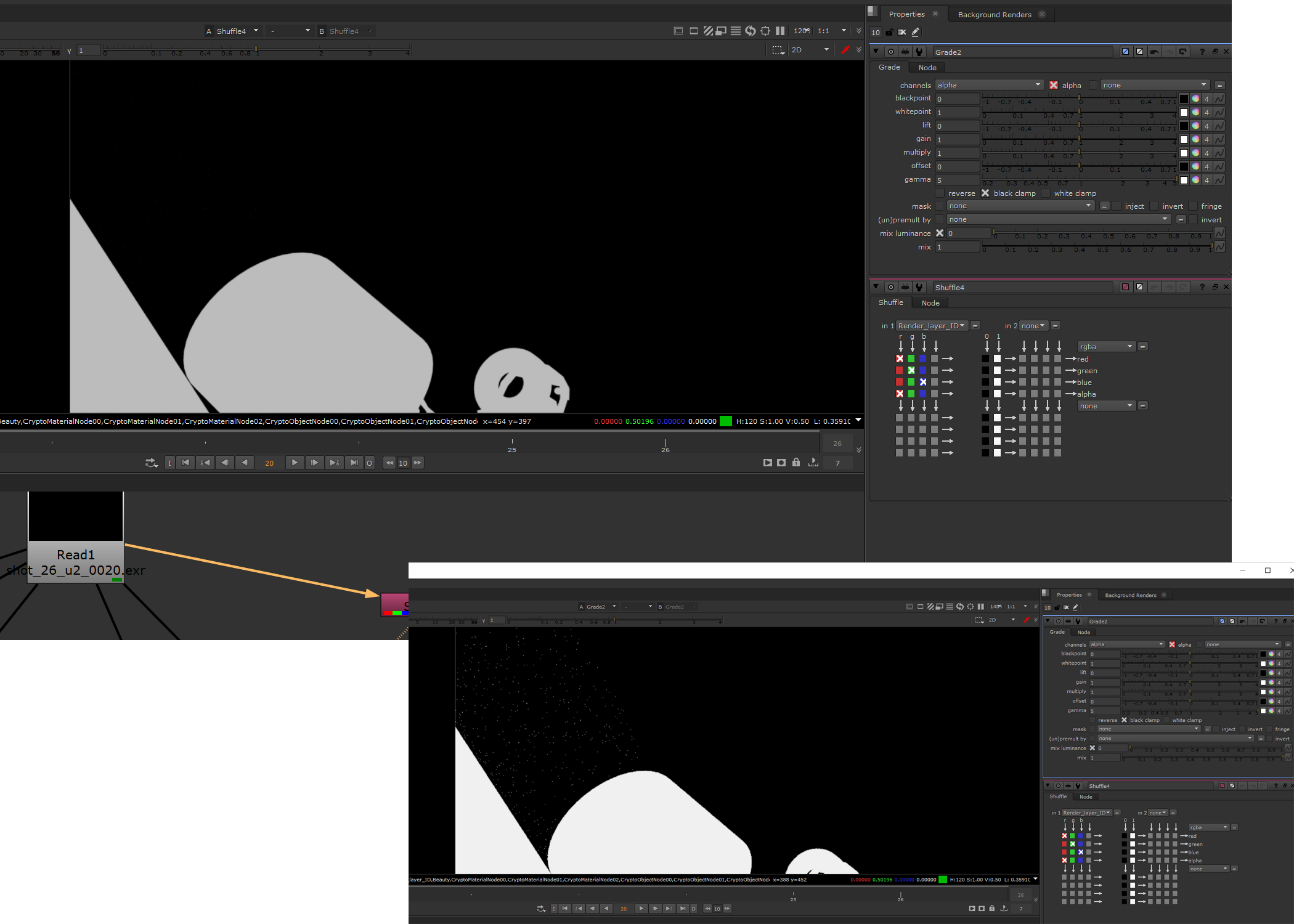
Task: Click Grade2 revert icon in upper panel
Action: point(1183,52)
